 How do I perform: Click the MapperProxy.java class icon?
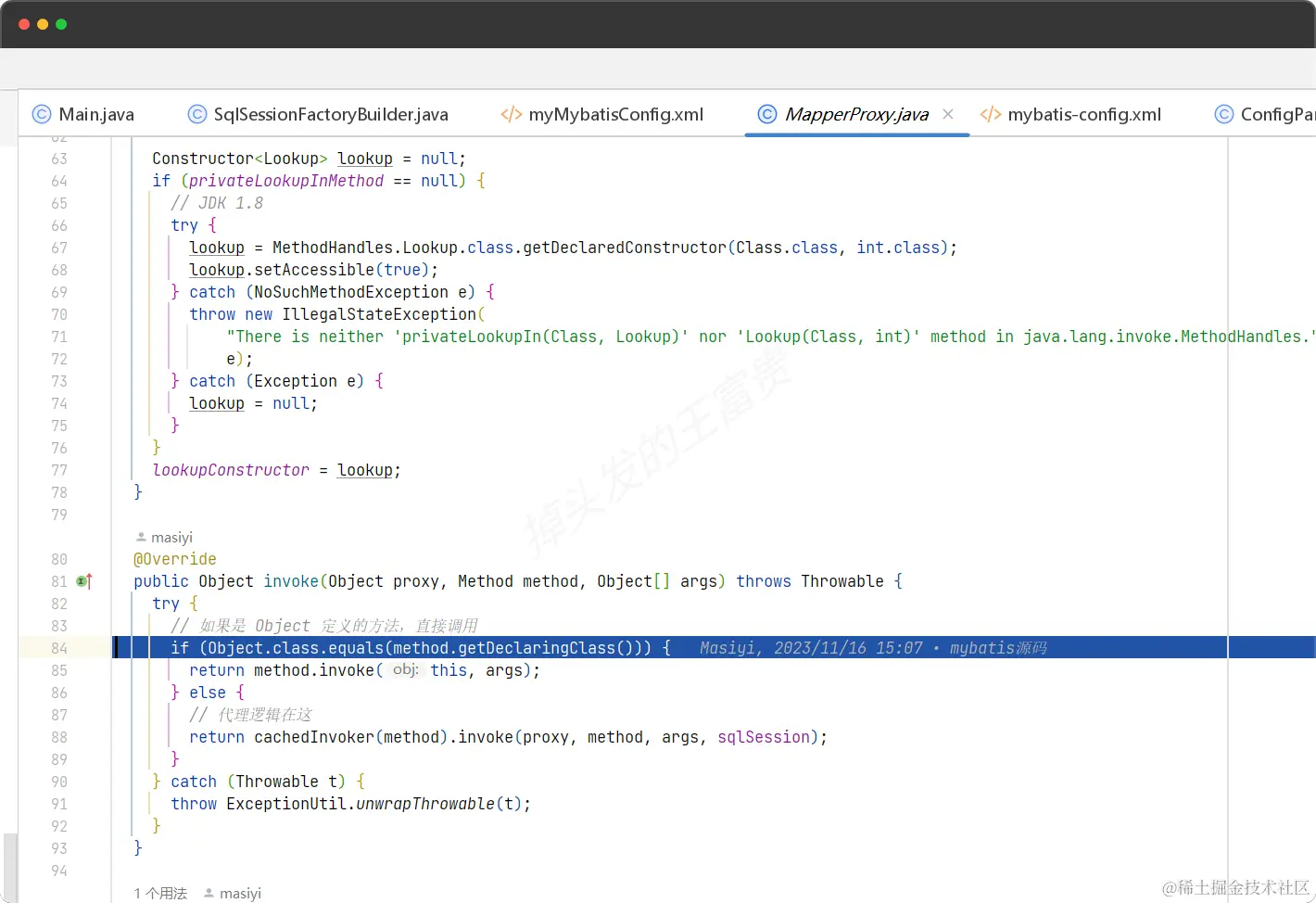[x=767, y=114]
